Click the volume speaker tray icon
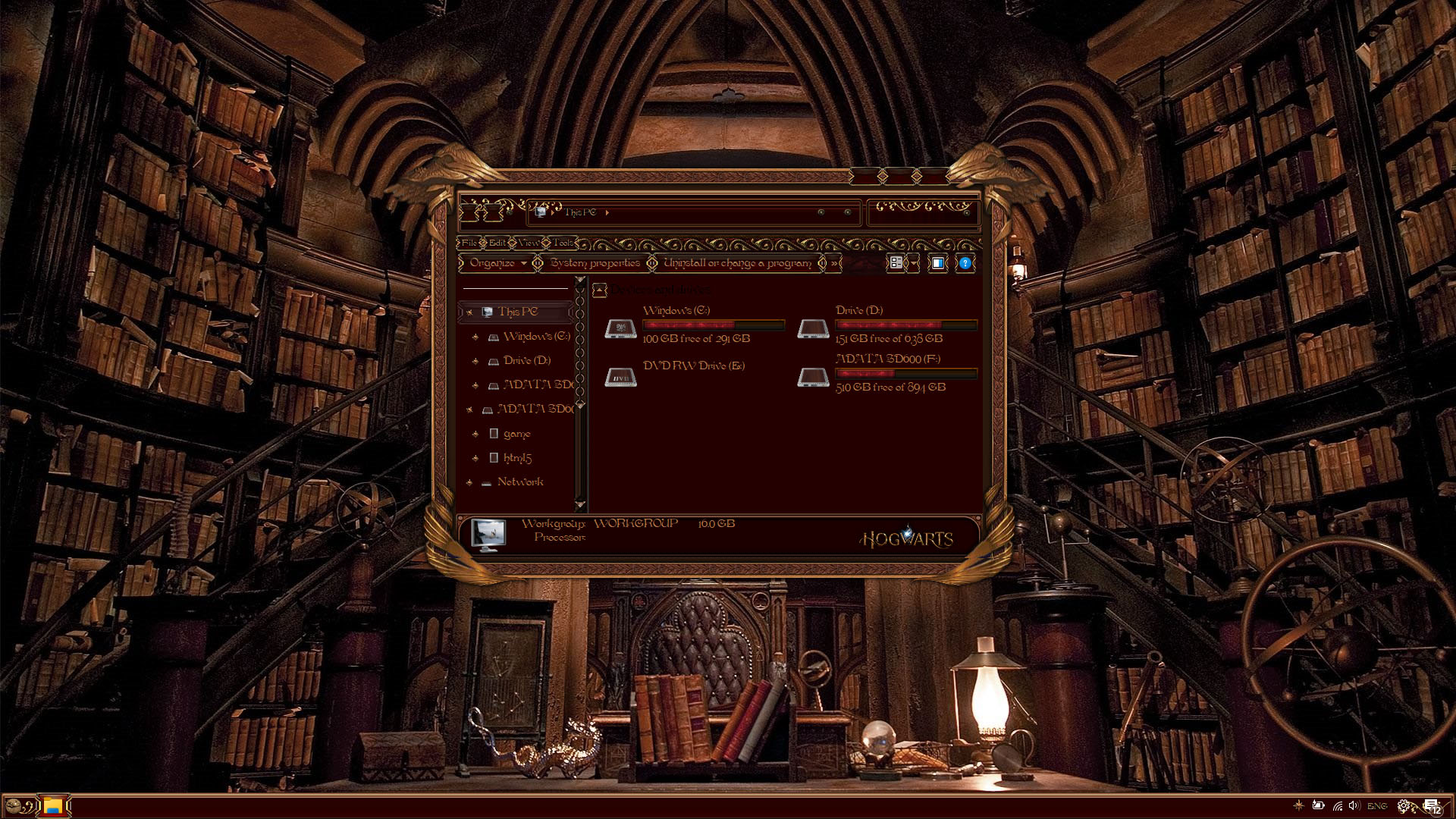 point(1354,806)
